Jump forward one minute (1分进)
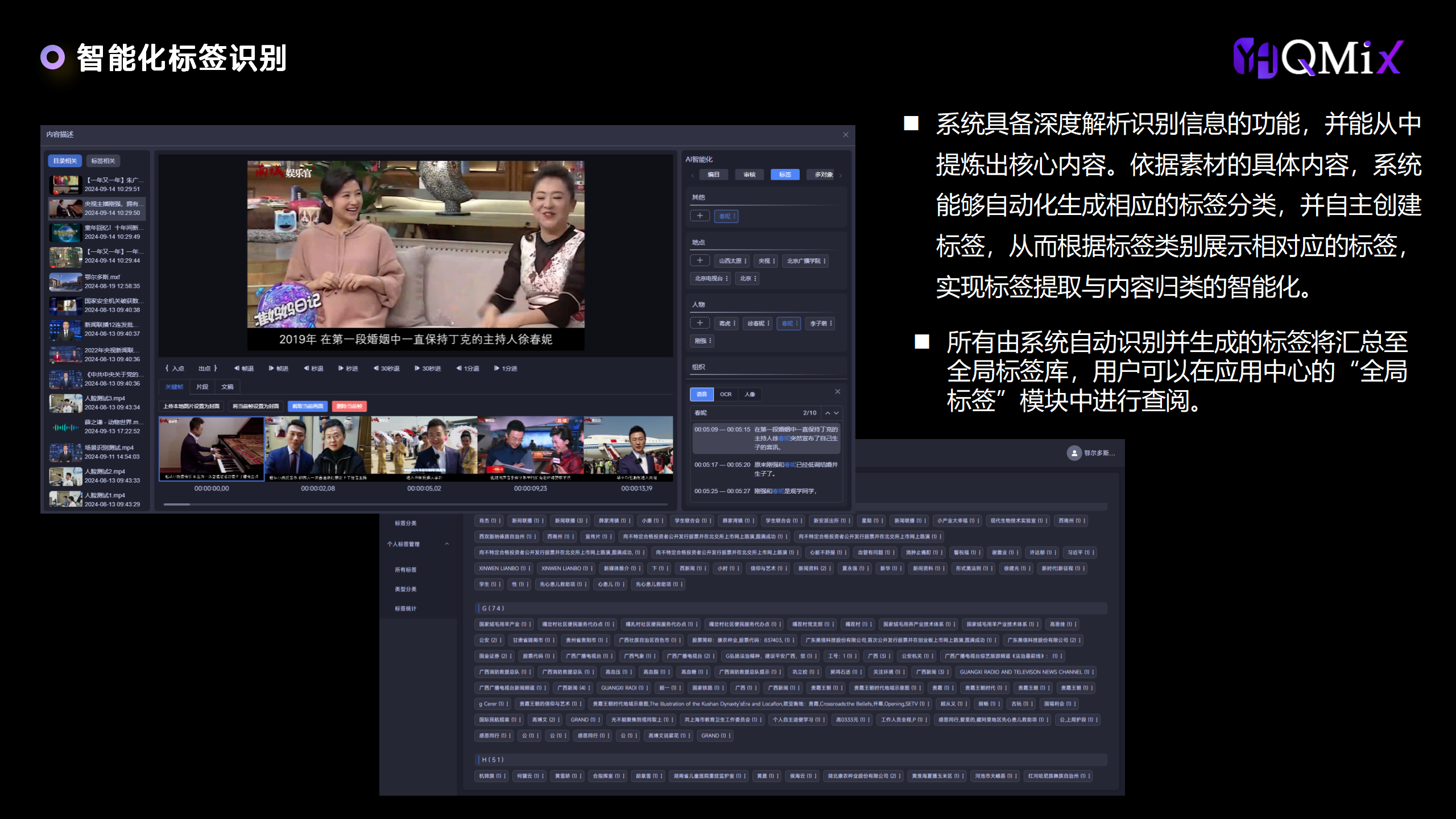Viewport: 1456px width, 819px height. point(505,369)
